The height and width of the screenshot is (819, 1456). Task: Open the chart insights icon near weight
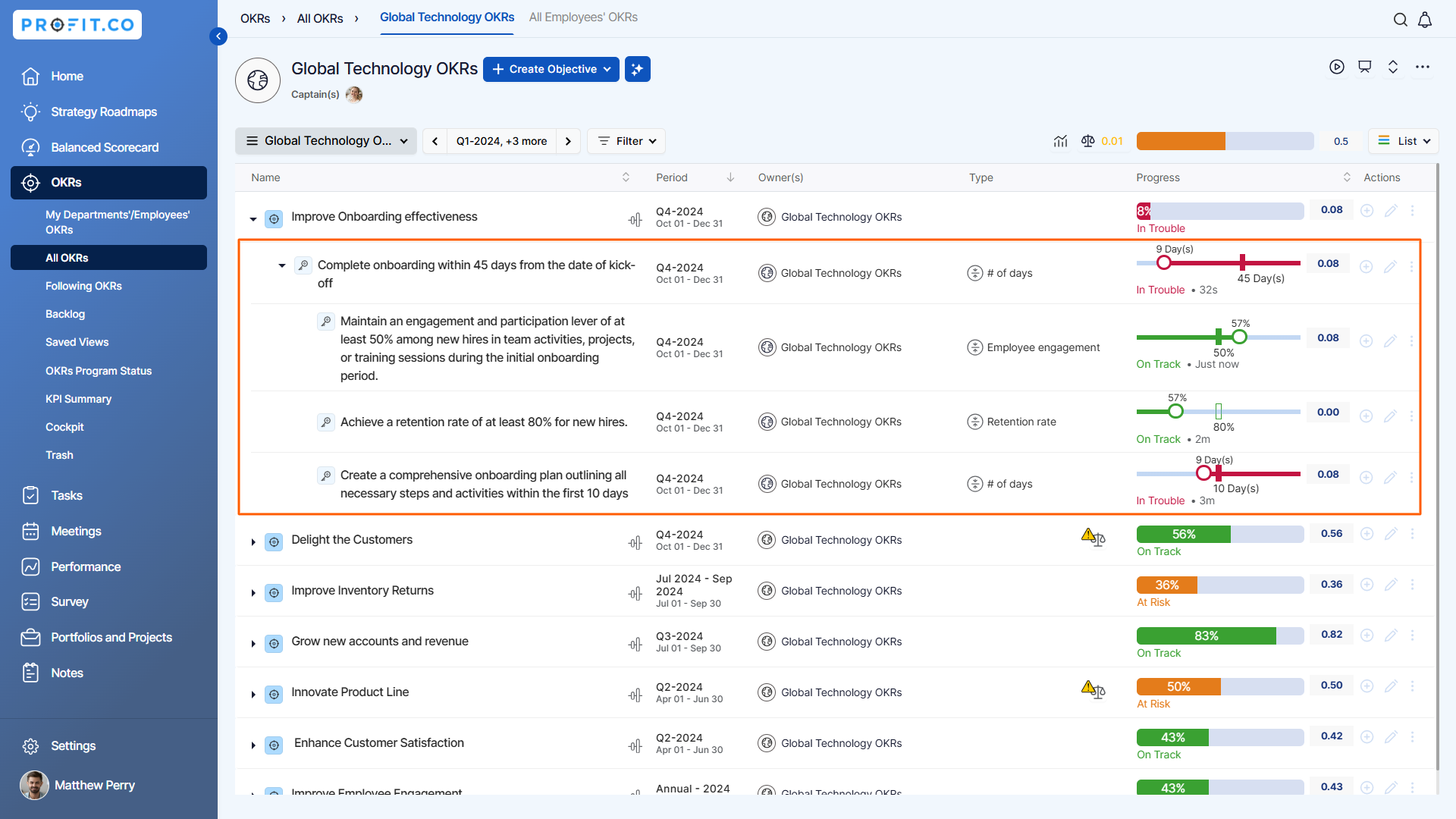[x=1060, y=141]
